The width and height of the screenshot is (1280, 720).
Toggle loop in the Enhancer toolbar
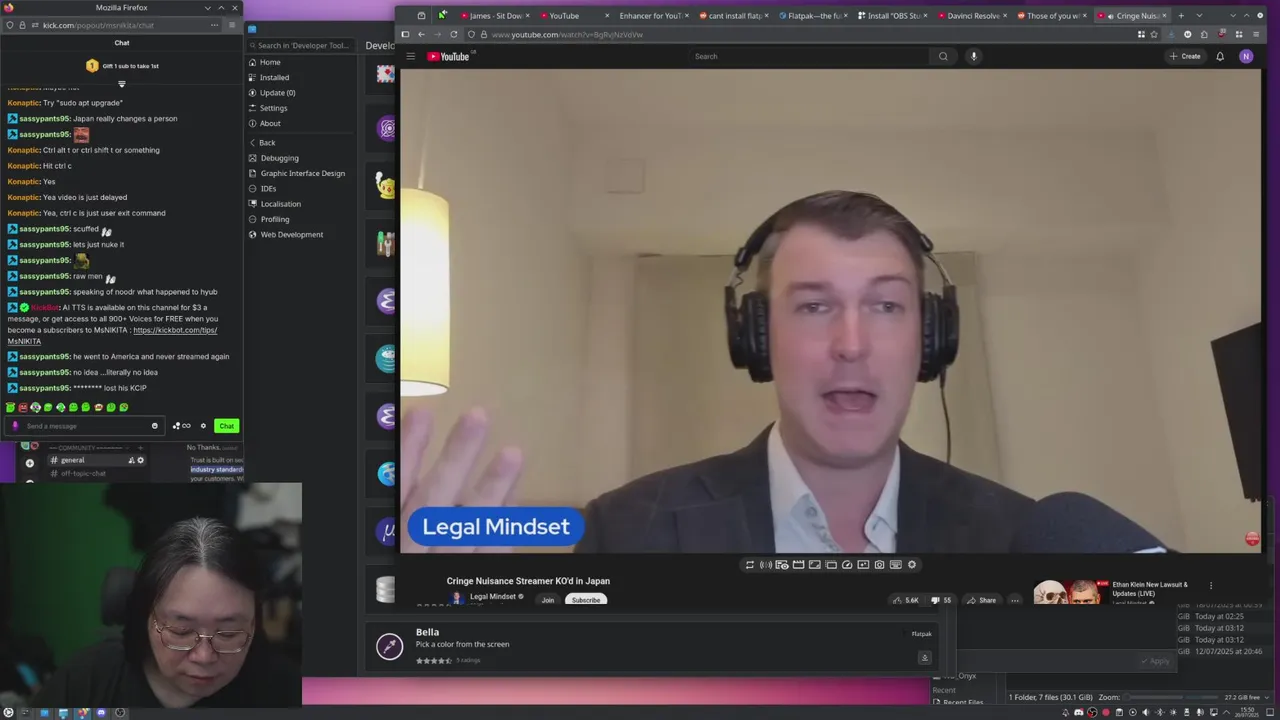[x=750, y=565]
